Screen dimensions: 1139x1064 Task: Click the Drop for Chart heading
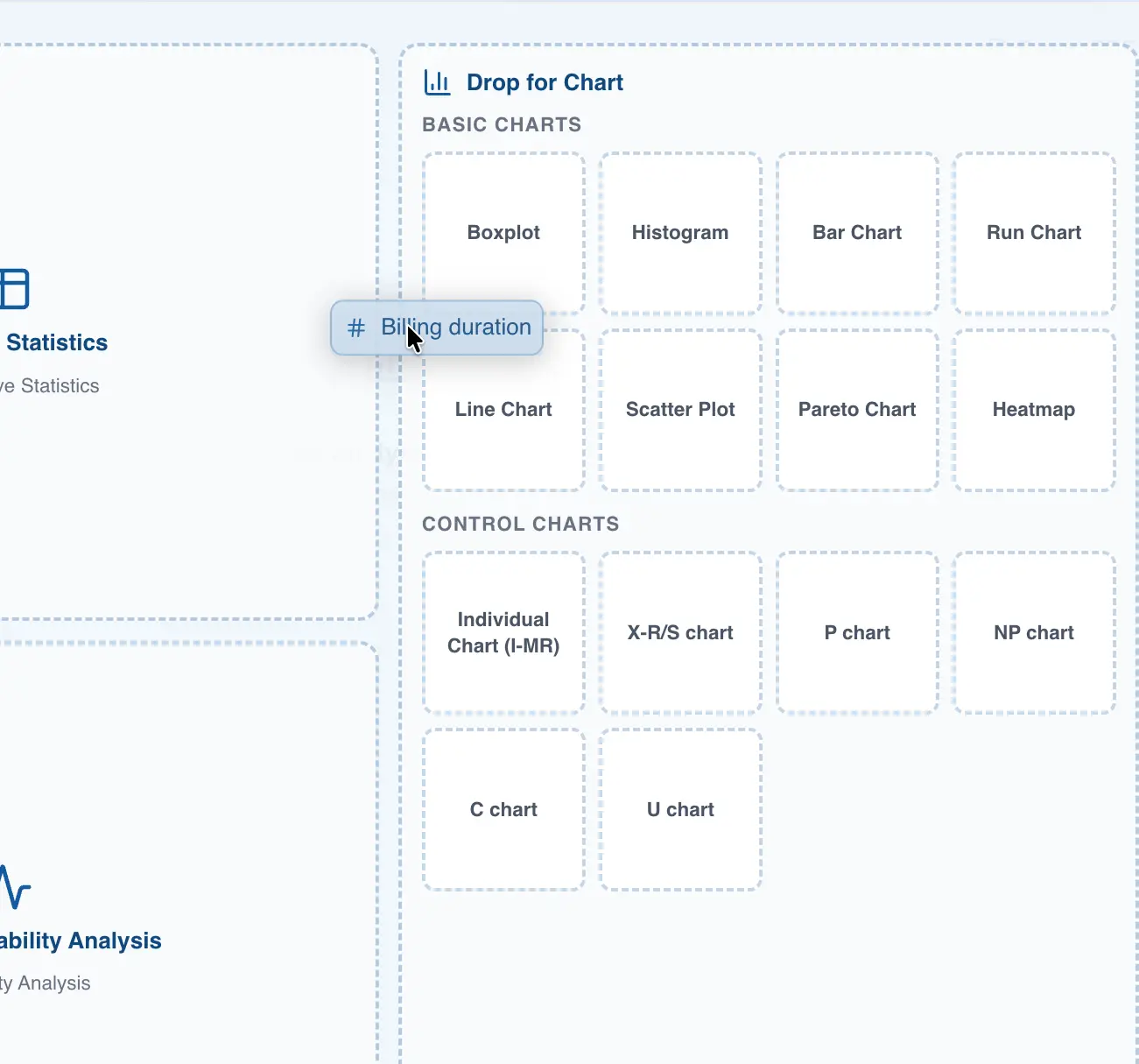point(545,82)
